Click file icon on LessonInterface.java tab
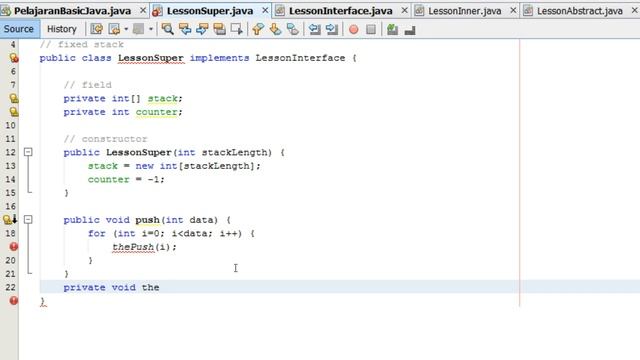 click(x=280, y=11)
